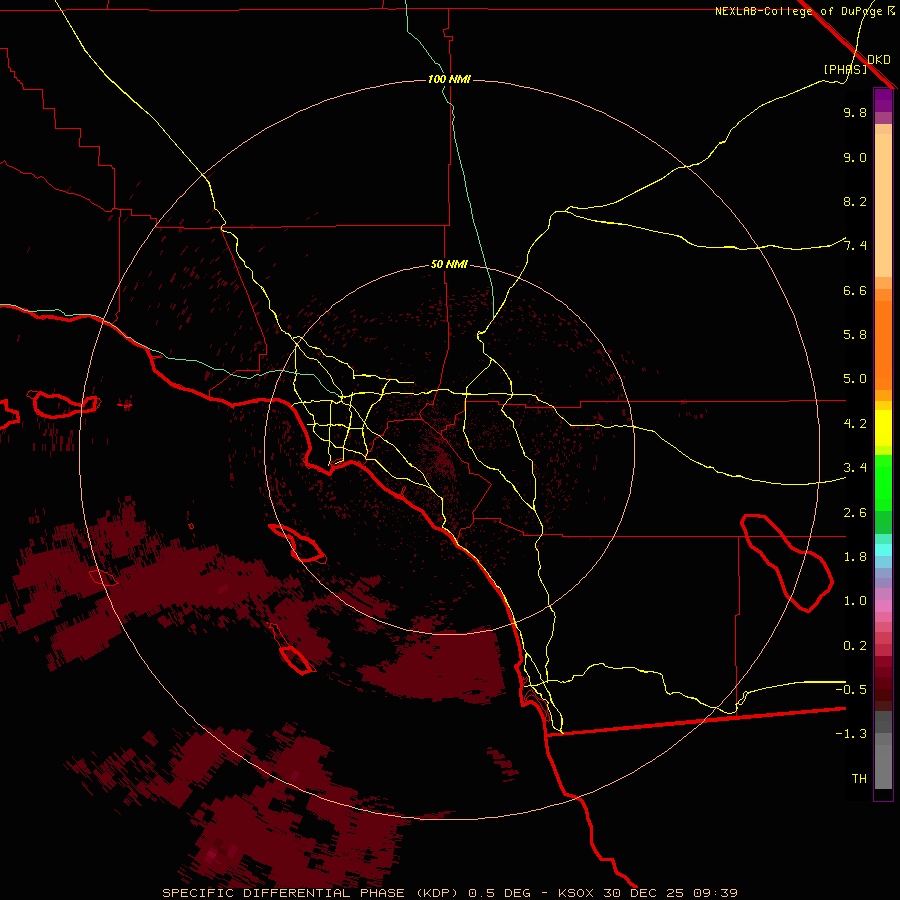Click the DKD product label
Screen dimensions: 900x900
(879, 60)
